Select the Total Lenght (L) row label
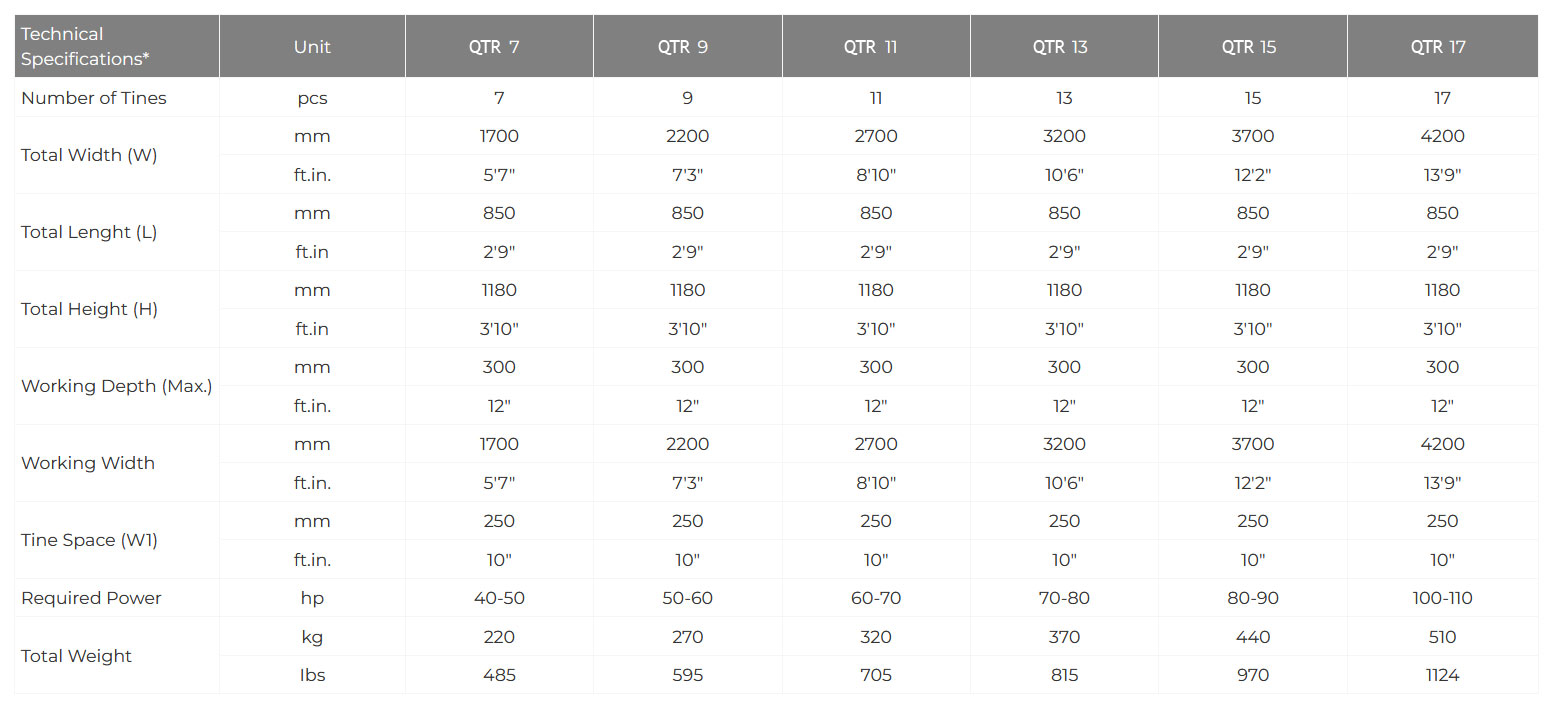The width and height of the screenshot is (1548, 707). click(89, 232)
